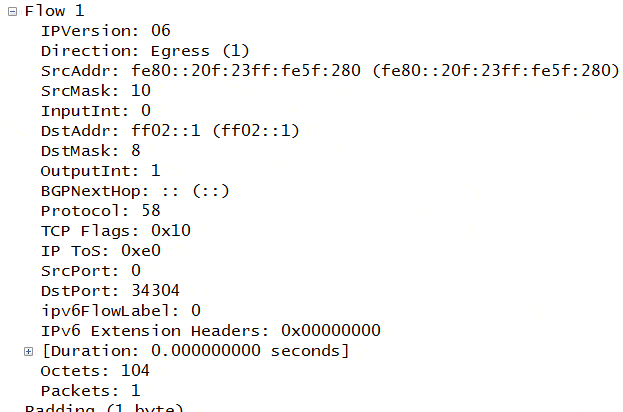This screenshot has width=623, height=412.
Task: Highlight the TCP Flags: 0x10 row
Action: tap(116, 231)
